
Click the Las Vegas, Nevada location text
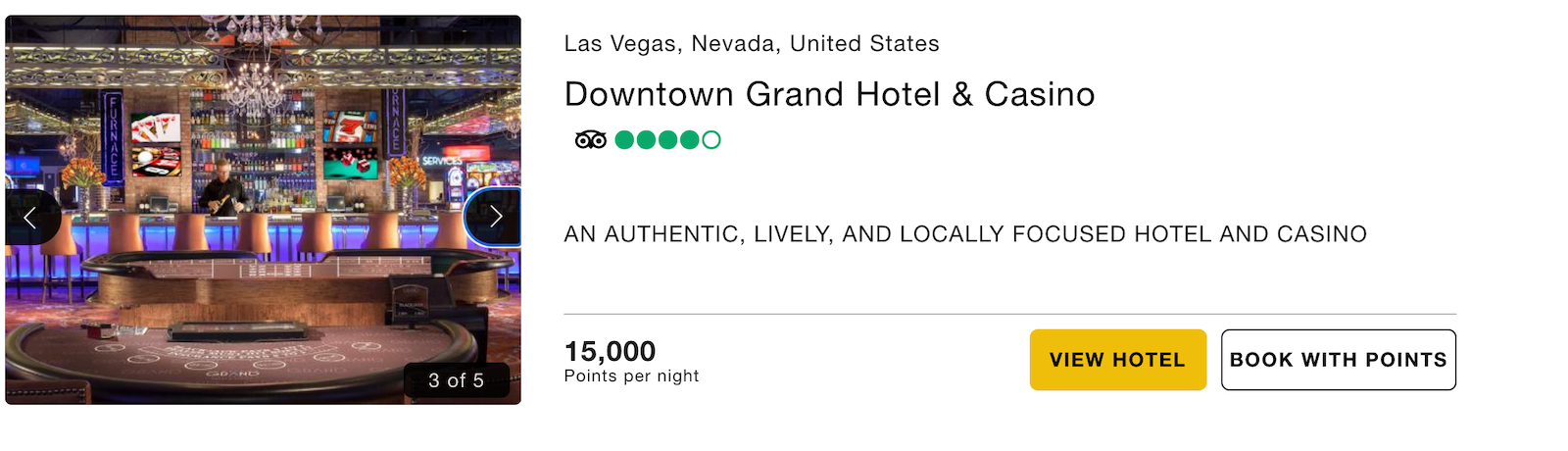[752, 44]
